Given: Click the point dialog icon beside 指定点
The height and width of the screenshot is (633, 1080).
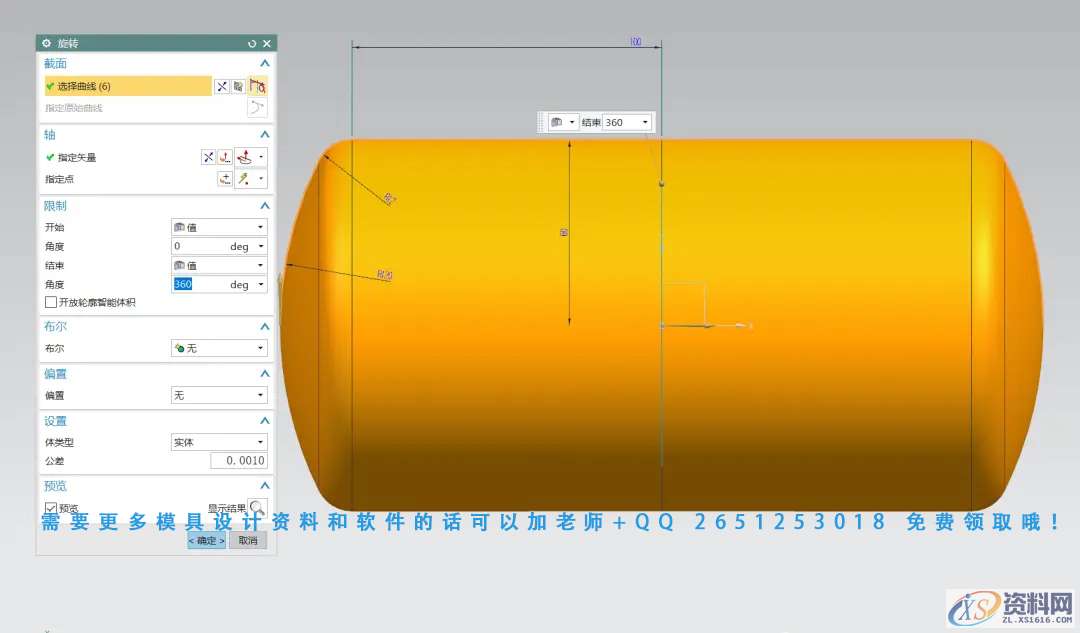Looking at the screenshot, I should (x=225, y=179).
